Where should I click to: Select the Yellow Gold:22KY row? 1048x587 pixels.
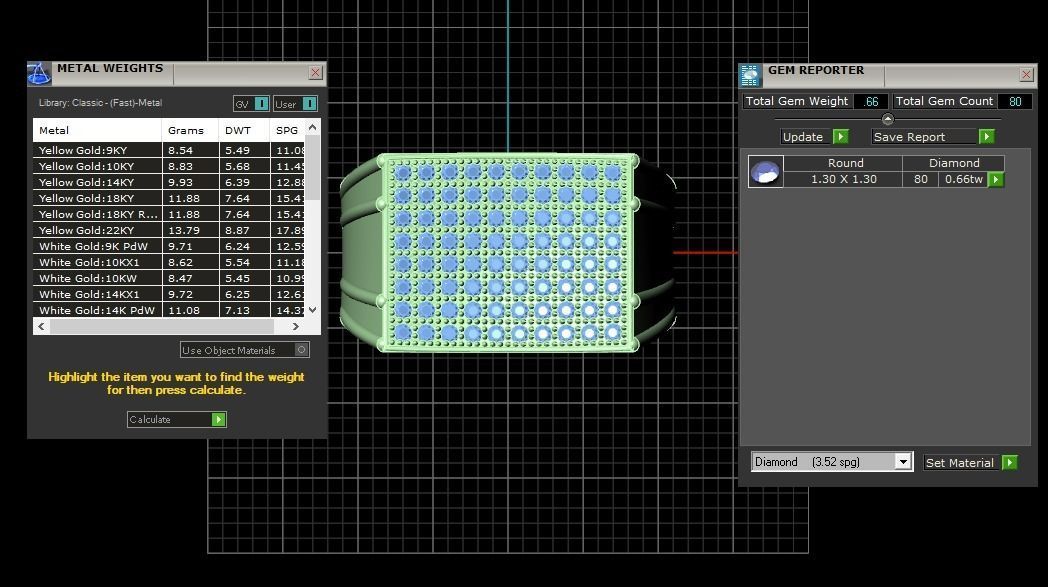[169, 231]
